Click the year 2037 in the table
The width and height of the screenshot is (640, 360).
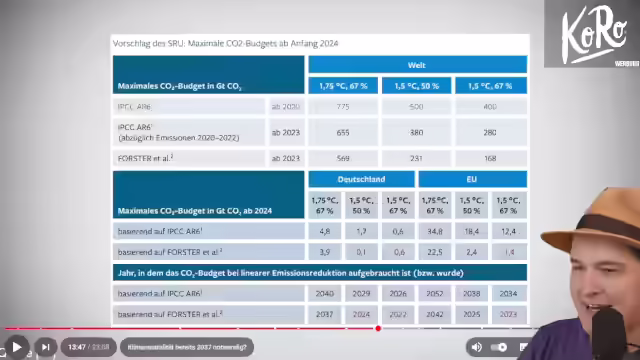pos(324,314)
